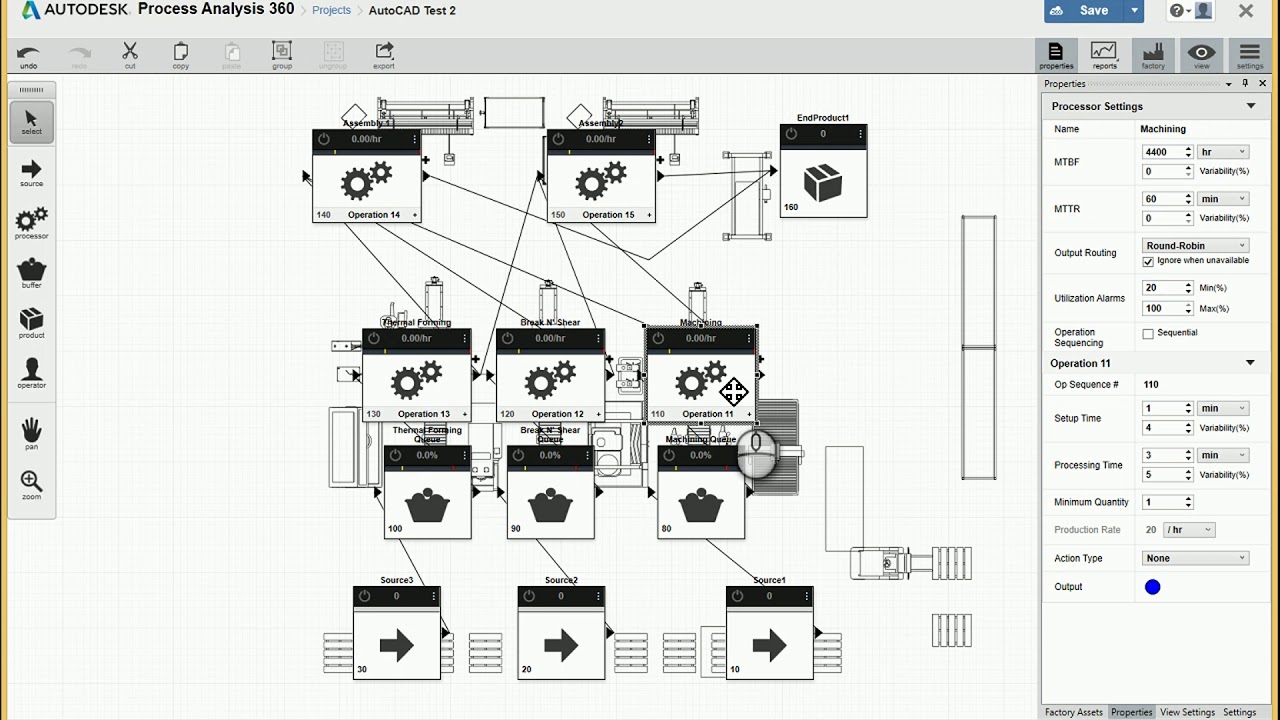
Task: Open the Production Rate /hr dropdown
Action: point(1190,530)
